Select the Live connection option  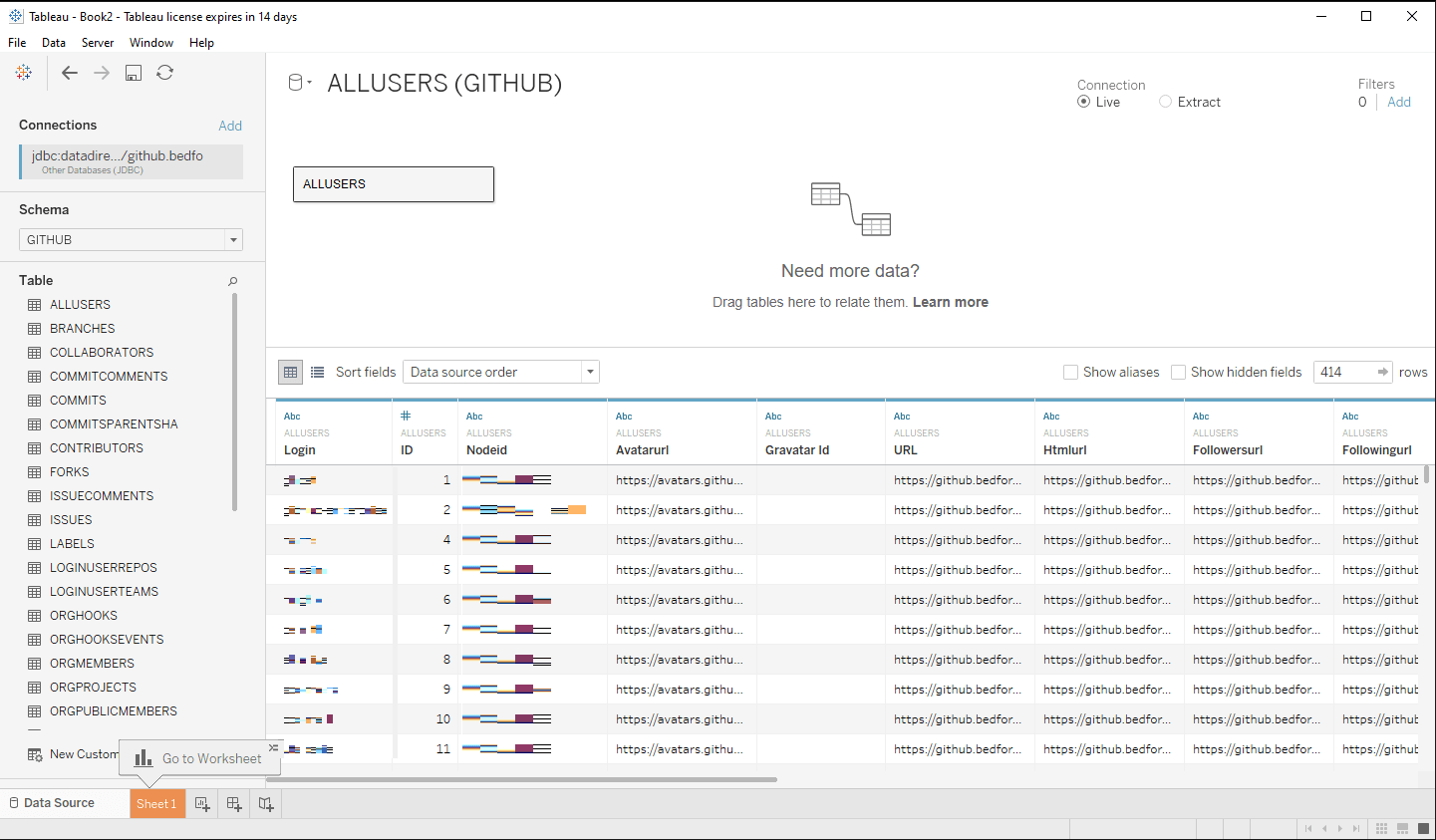[x=1083, y=102]
